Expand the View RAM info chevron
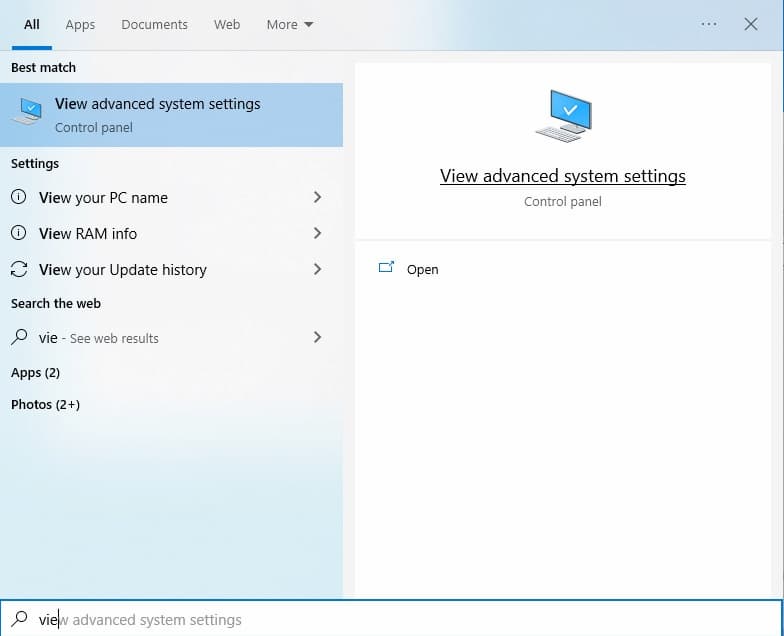The width and height of the screenshot is (784, 636). (317, 233)
